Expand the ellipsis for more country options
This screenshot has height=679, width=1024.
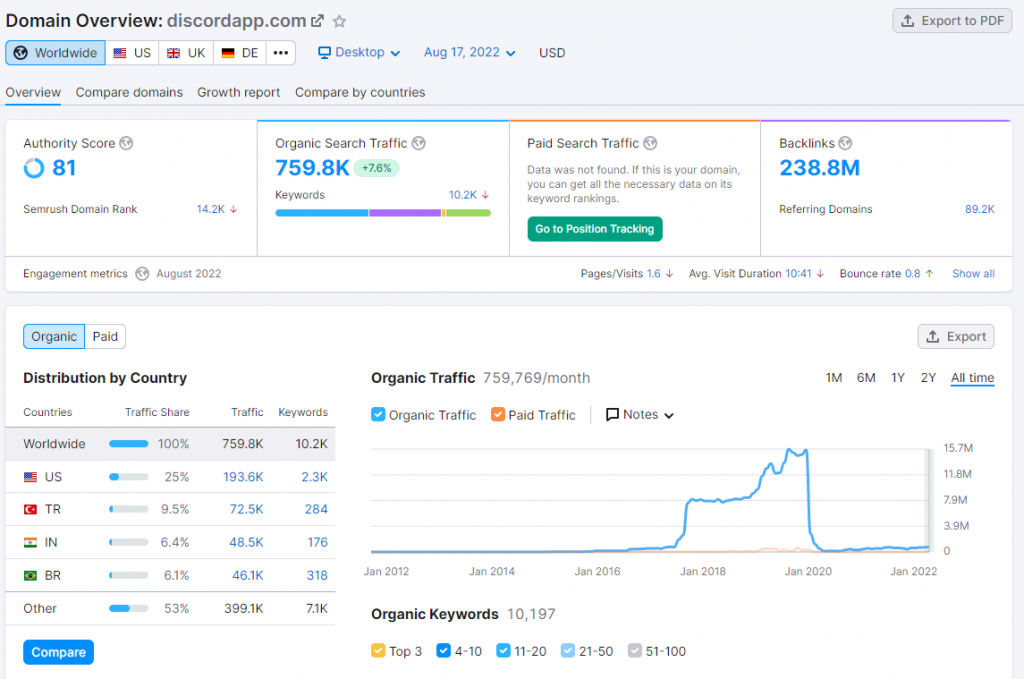[x=281, y=52]
